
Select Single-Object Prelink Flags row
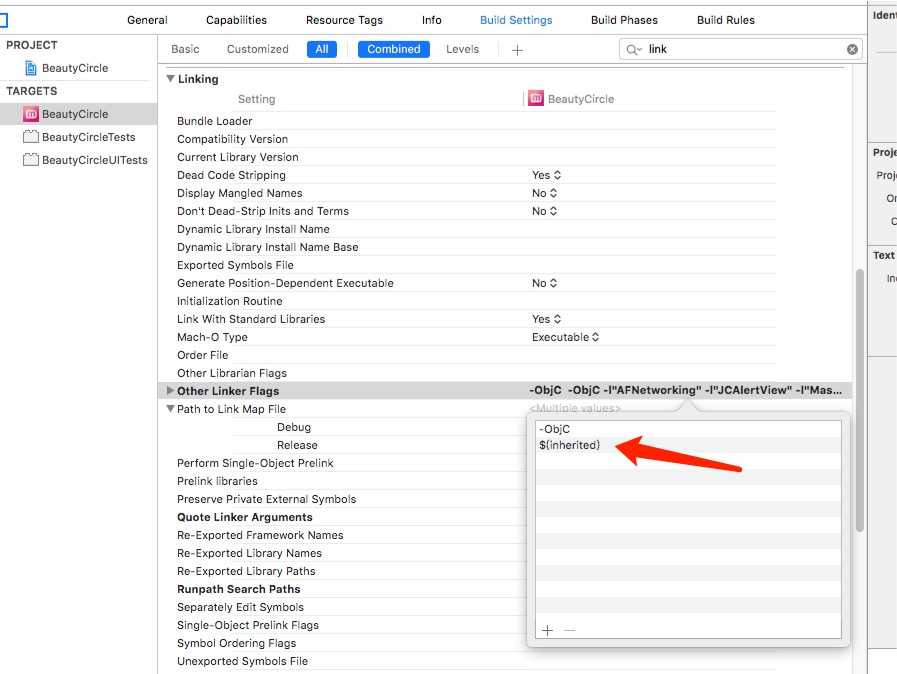pos(248,625)
